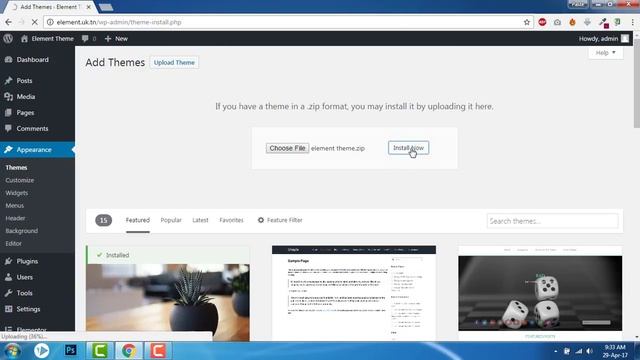Image resolution: width=640 pixels, height=360 pixels.
Task: Select the Featured themes tab
Action: [138, 220]
